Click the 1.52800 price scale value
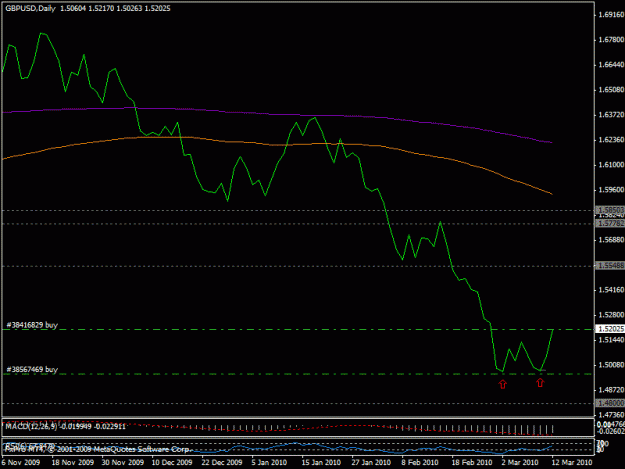This screenshot has height=469, width=625. pyautogui.click(x=611, y=315)
